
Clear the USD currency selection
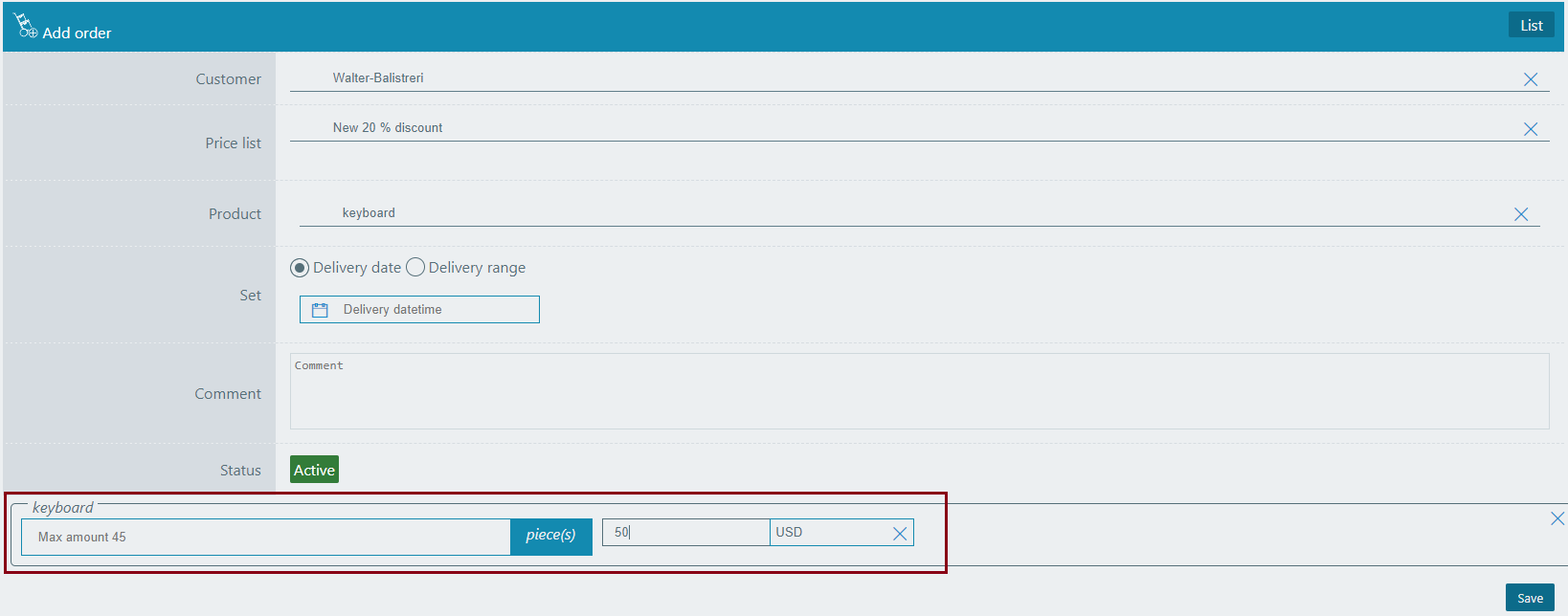tap(899, 534)
